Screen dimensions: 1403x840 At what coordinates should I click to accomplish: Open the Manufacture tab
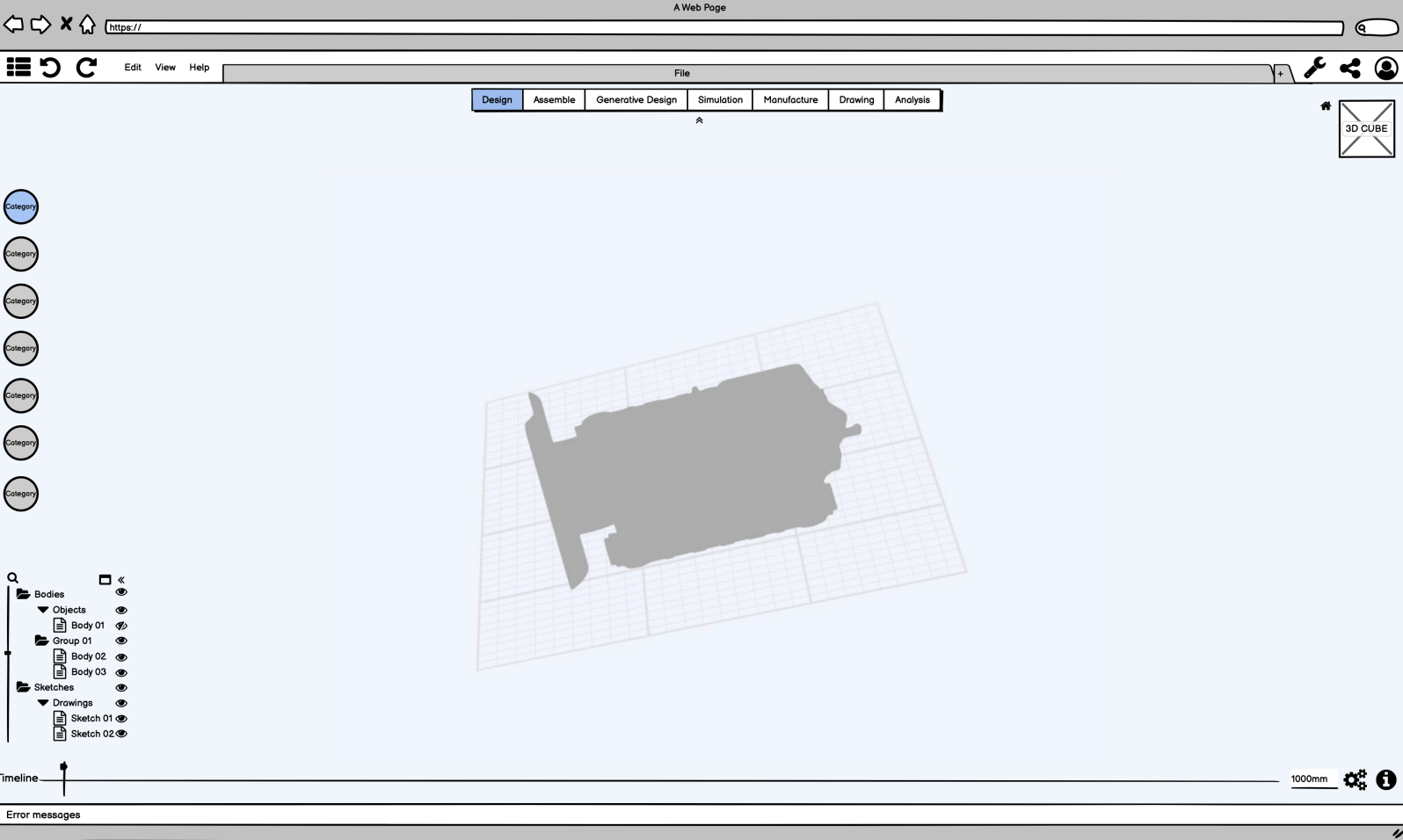pyautogui.click(x=790, y=100)
